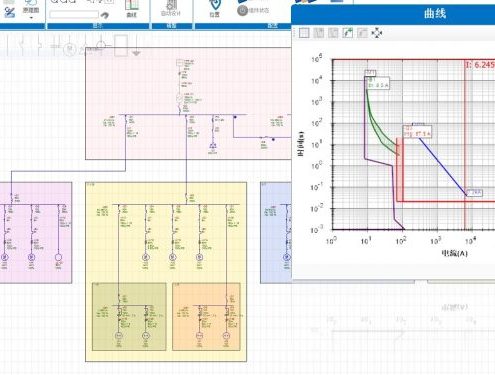This screenshot has height=375, width=495.
Task: Click the ribbon search input field
Action: (74, 14)
